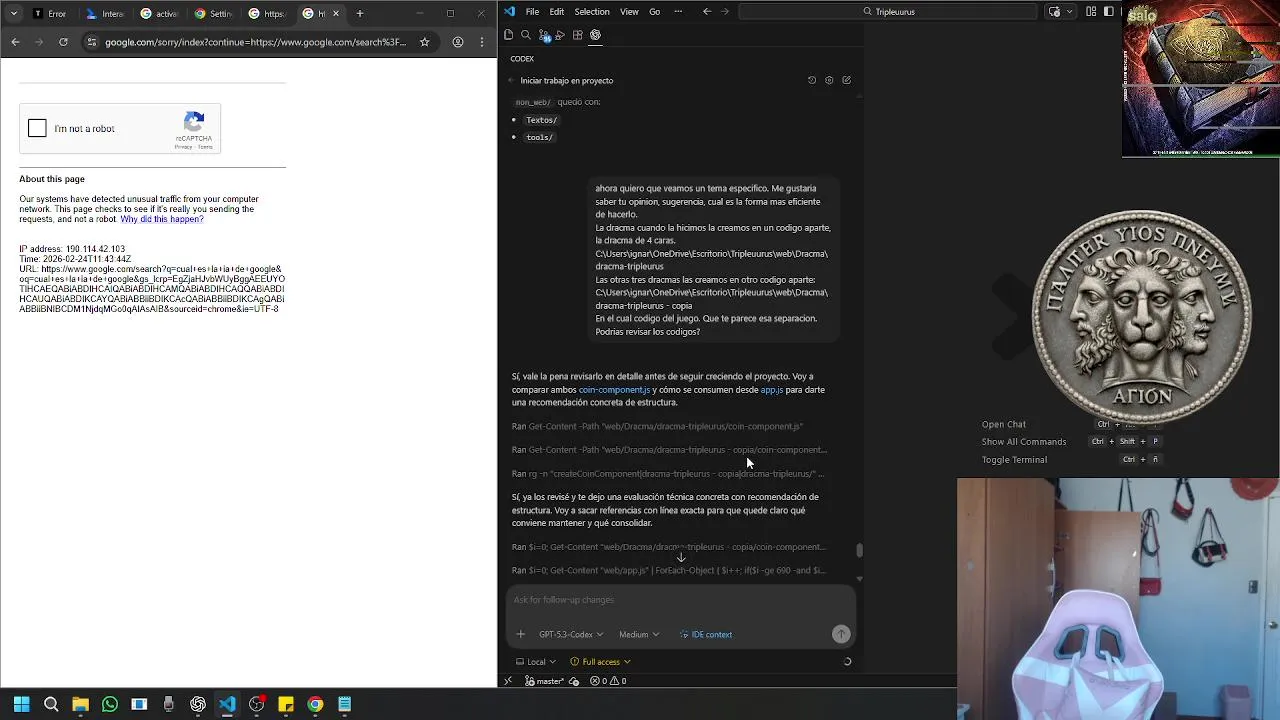Reload the Chrome page
Image resolution: width=1280 pixels, height=720 pixels.
(63, 42)
